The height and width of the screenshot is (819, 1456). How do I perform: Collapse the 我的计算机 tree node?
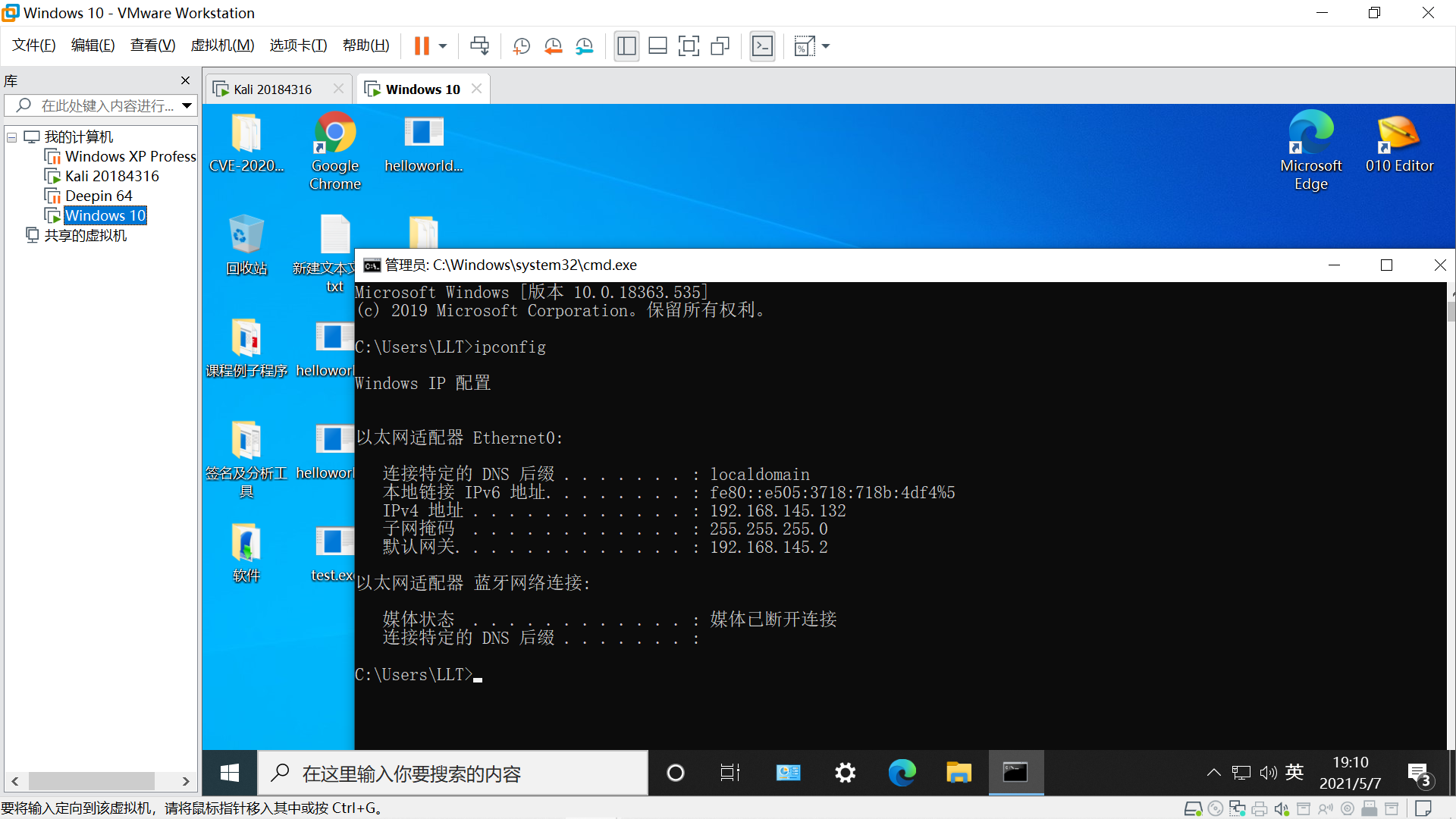click(12, 137)
